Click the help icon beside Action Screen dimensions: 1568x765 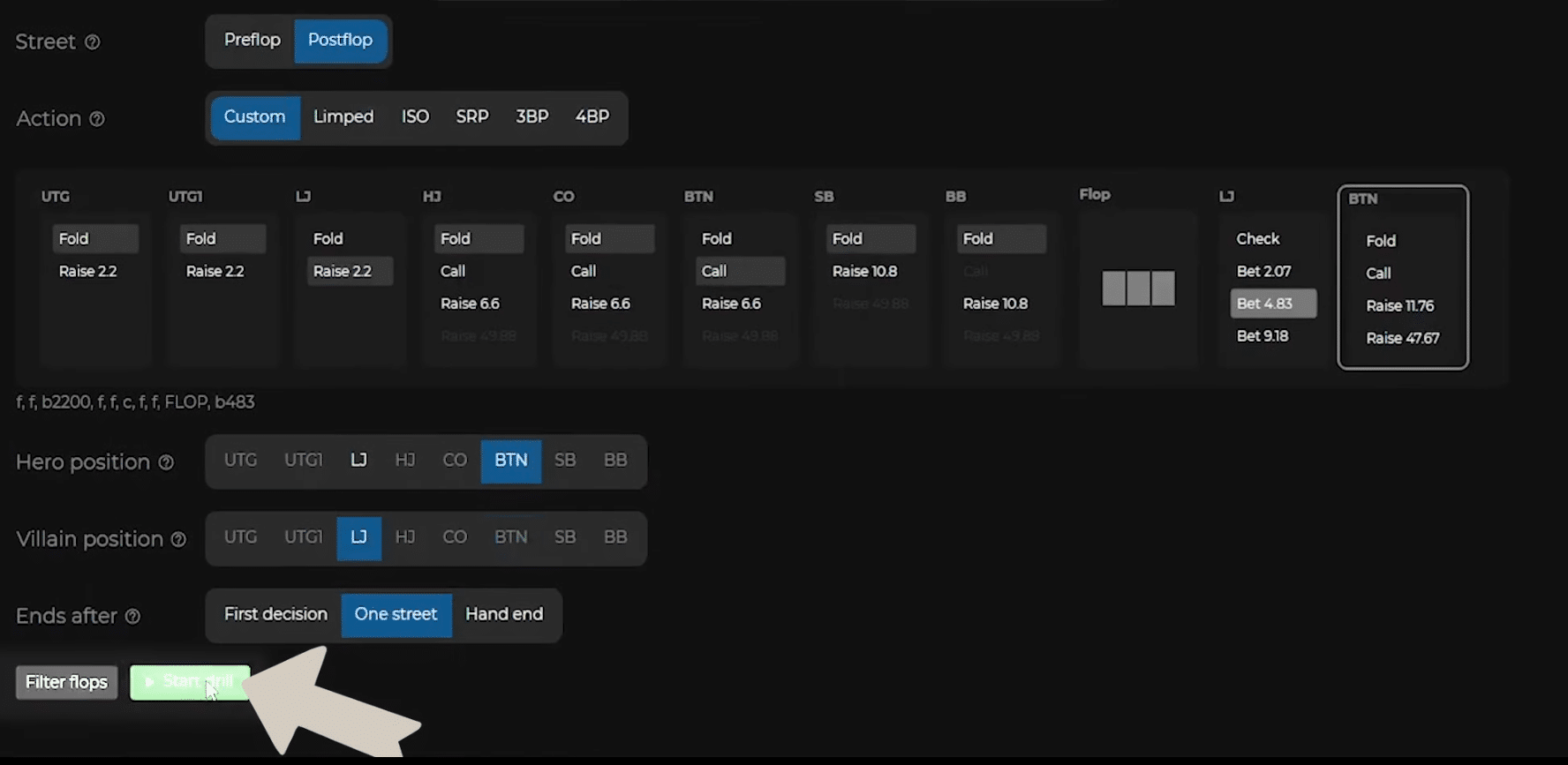click(97, 119)
